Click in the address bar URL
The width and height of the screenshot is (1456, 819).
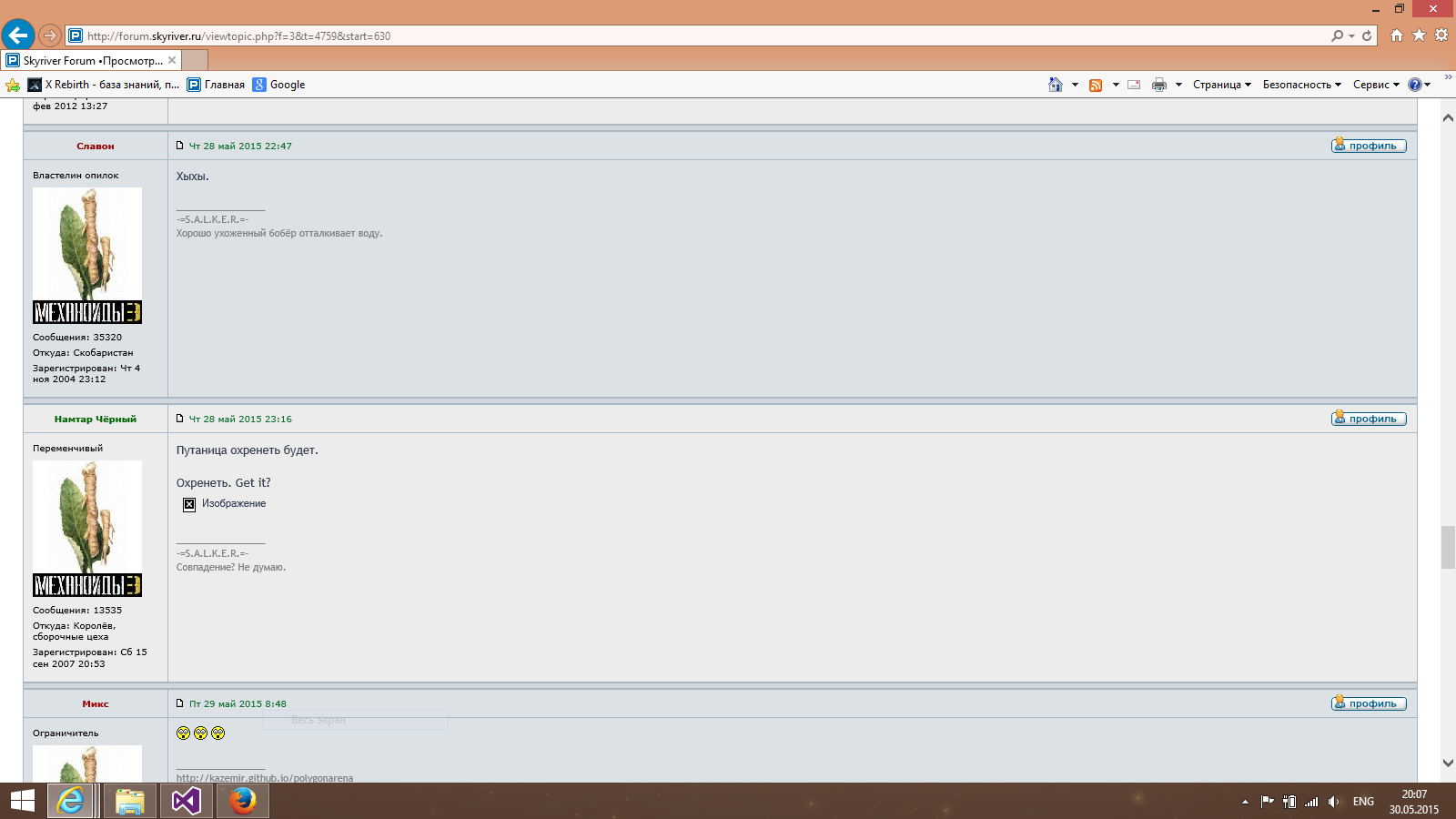coord(238,36)
